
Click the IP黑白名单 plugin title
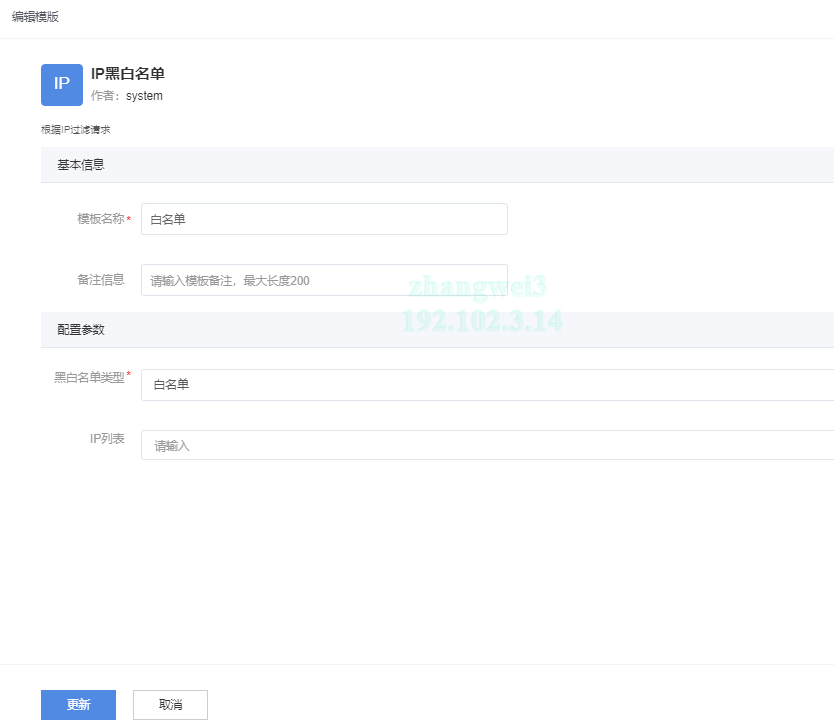click(127, 73)
